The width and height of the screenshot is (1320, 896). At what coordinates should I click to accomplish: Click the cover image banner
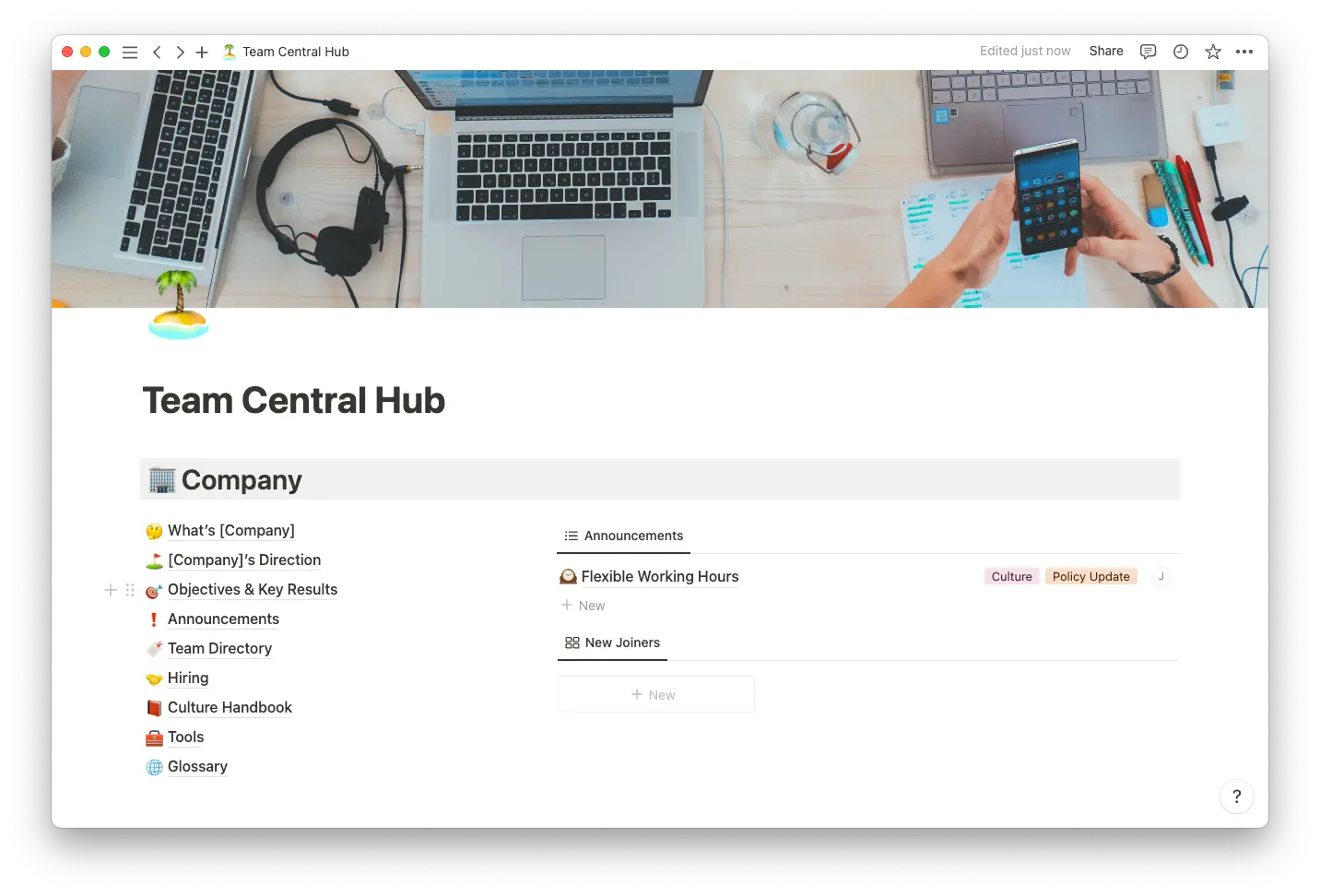point(660,189)
